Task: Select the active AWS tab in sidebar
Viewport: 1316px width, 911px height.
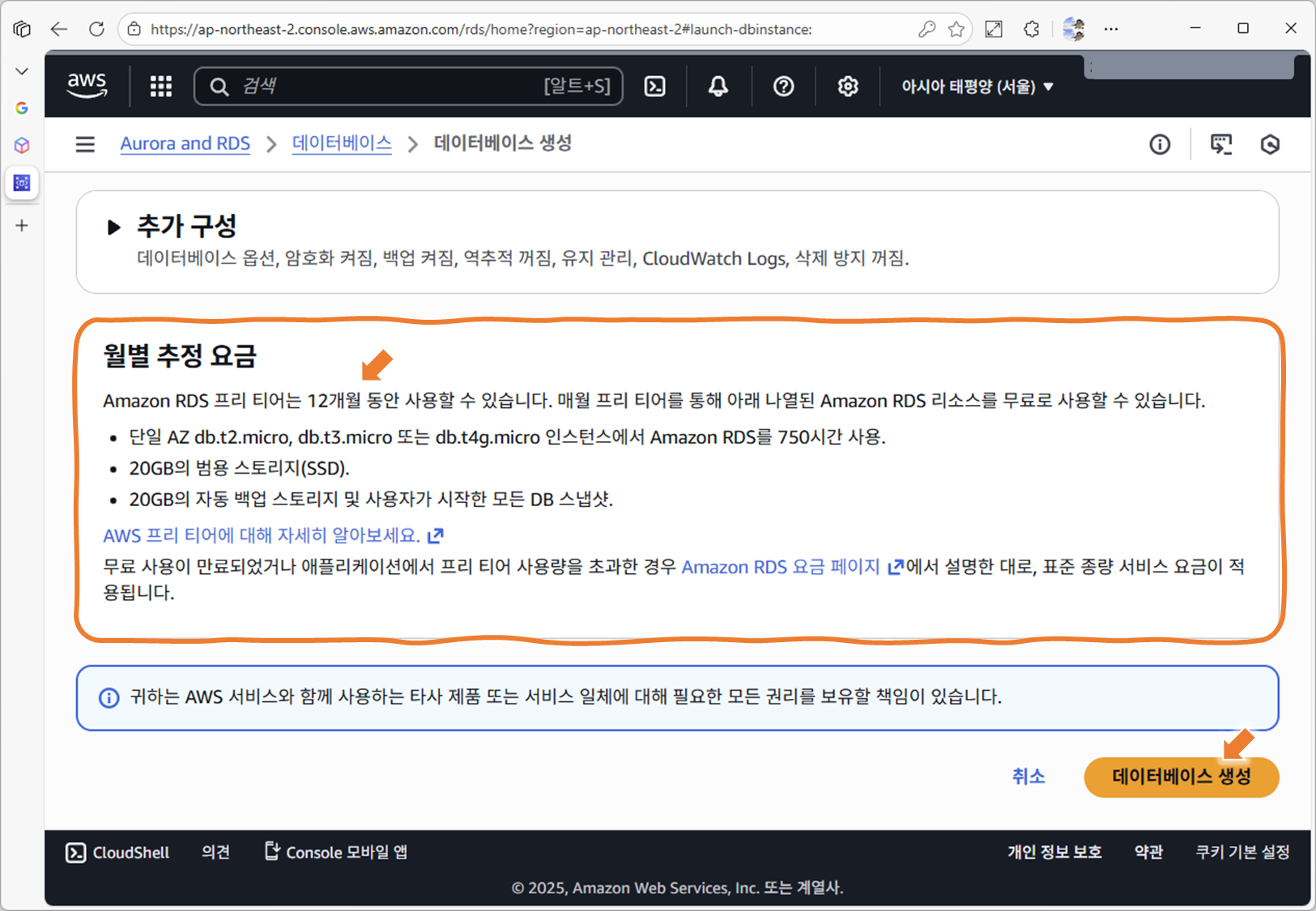Action: click(22, 183)
